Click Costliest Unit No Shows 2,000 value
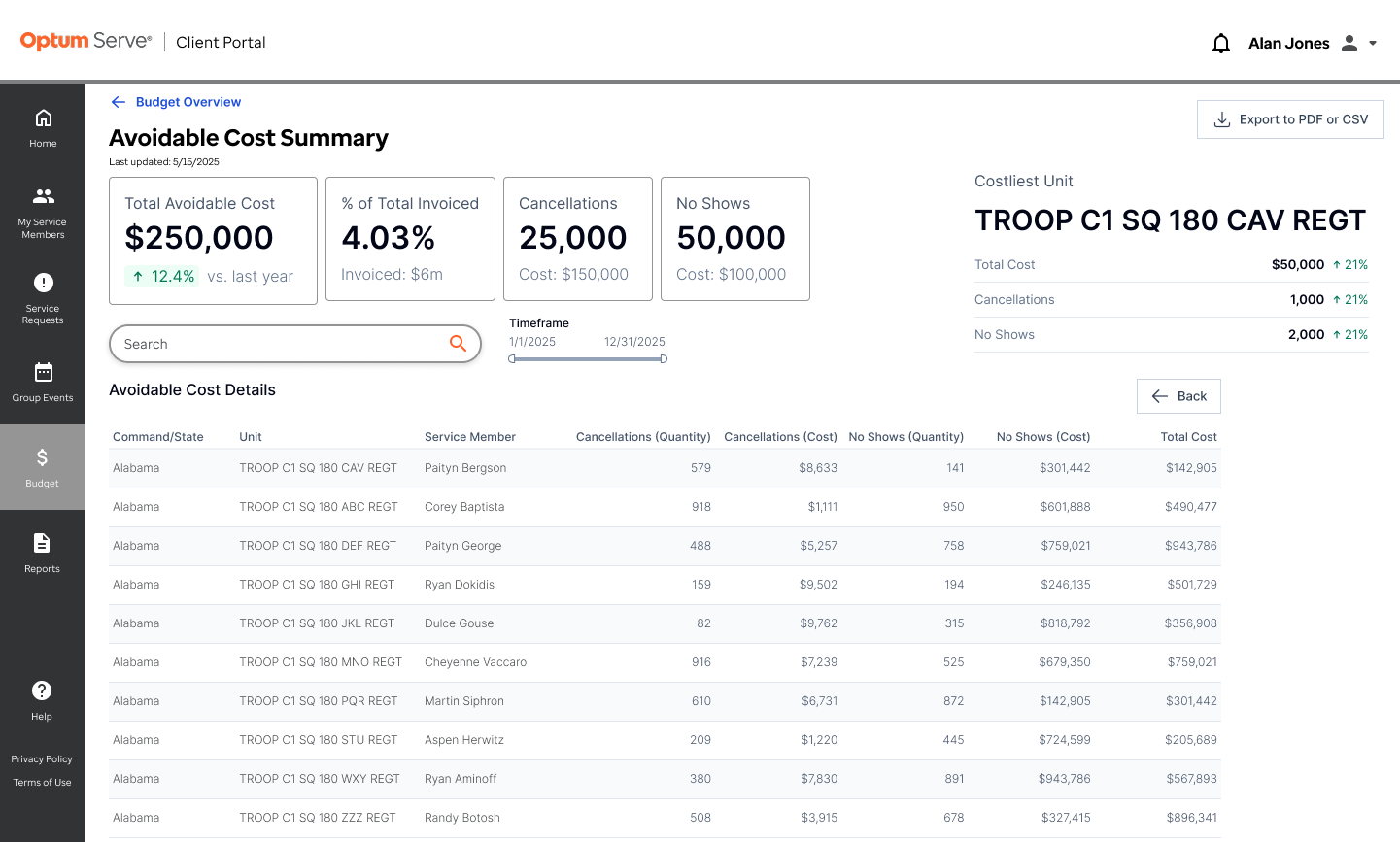Viewport: 1400px width, 842px height. (x=1307, y=334)
